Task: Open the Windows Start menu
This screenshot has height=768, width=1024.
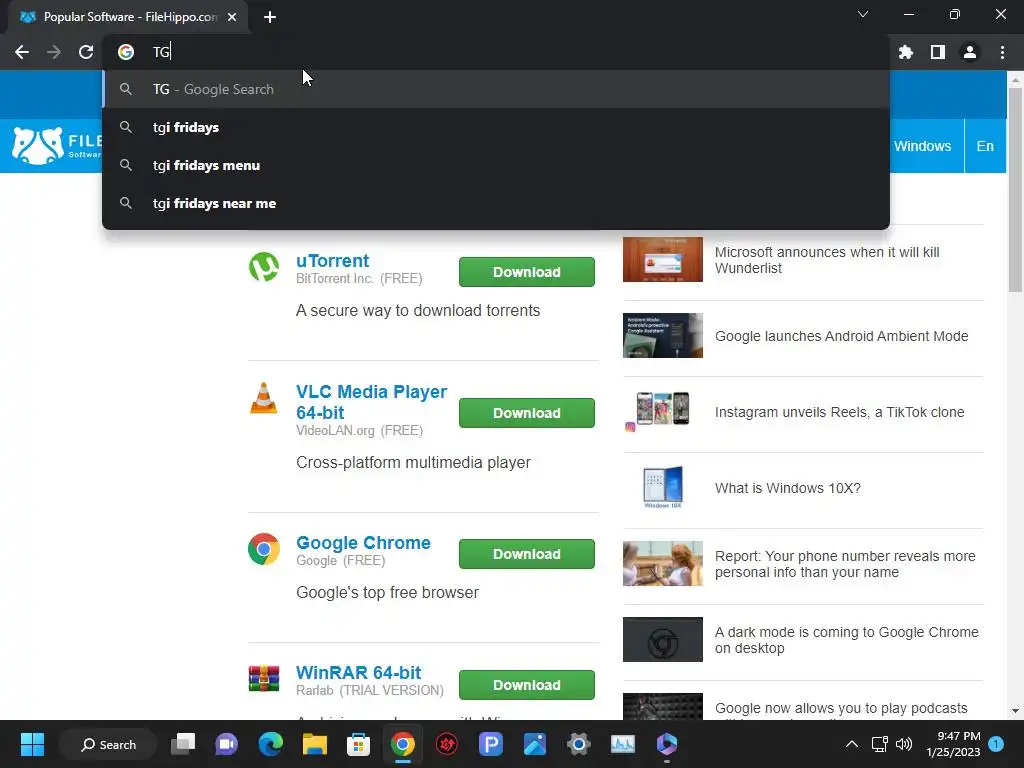Action: pos(32,744)
